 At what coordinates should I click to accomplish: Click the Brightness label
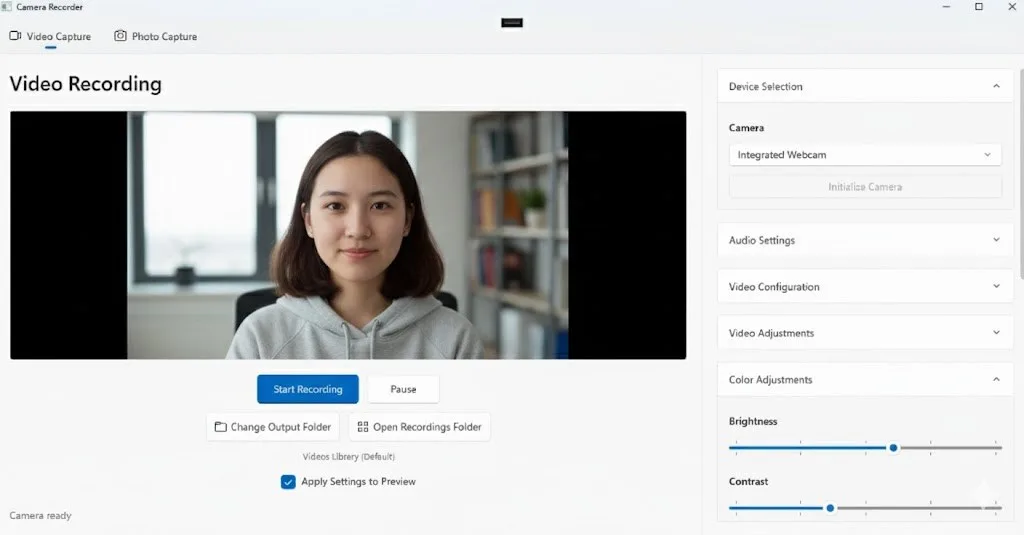[753, 421]
